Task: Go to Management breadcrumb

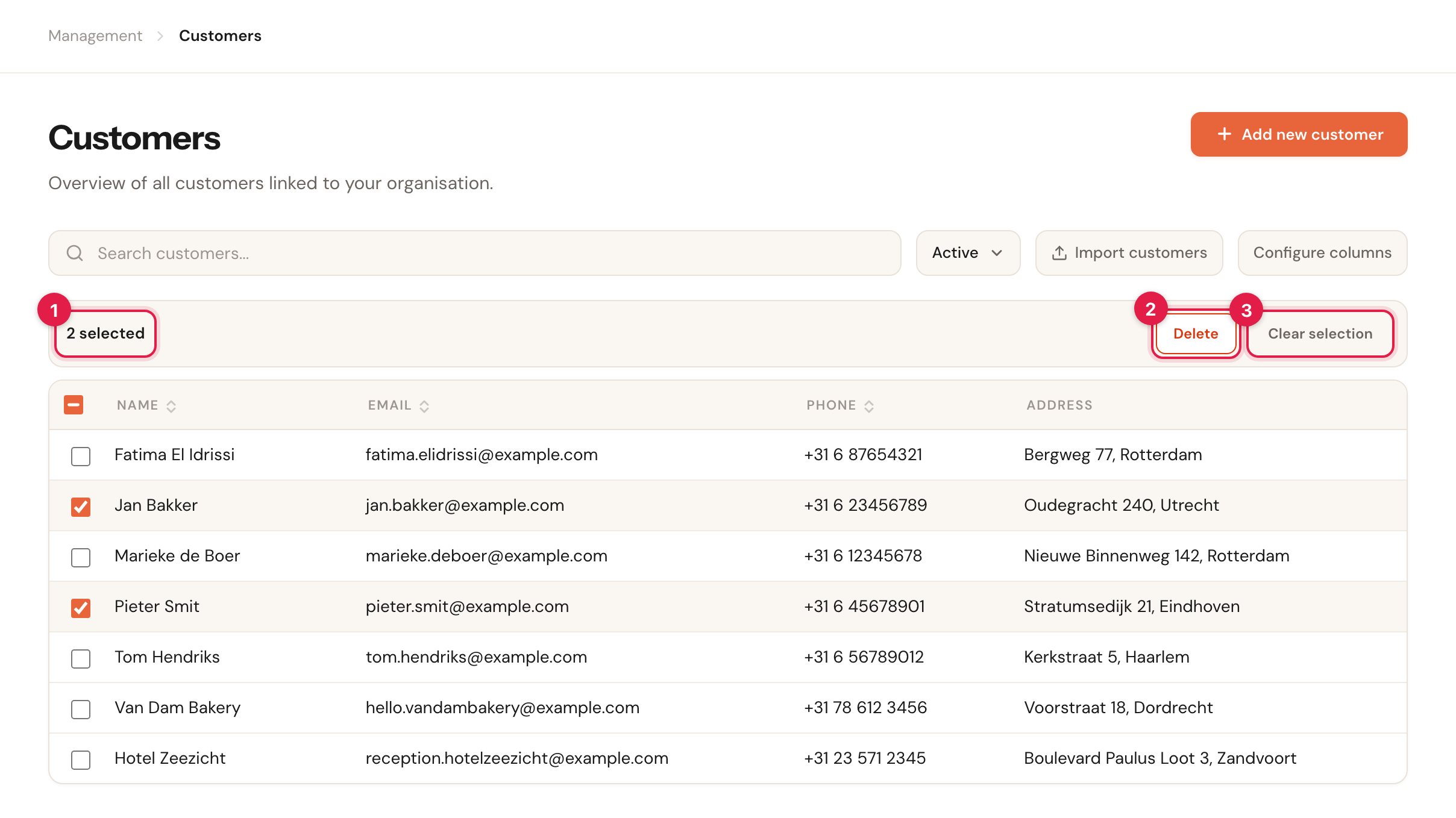Action: [95, 36]
